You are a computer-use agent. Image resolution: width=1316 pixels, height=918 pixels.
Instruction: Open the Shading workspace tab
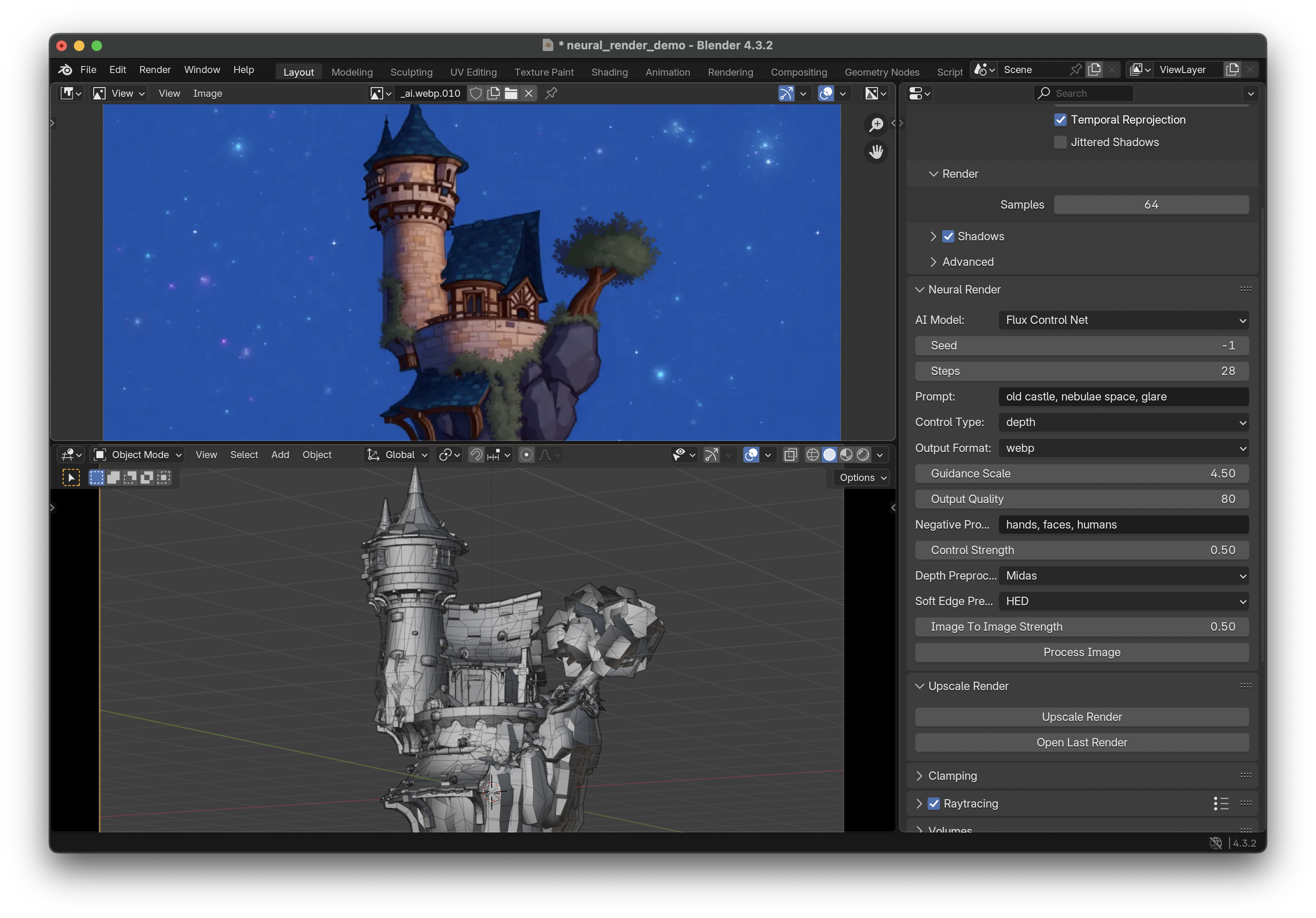click(x=609, y=72)
